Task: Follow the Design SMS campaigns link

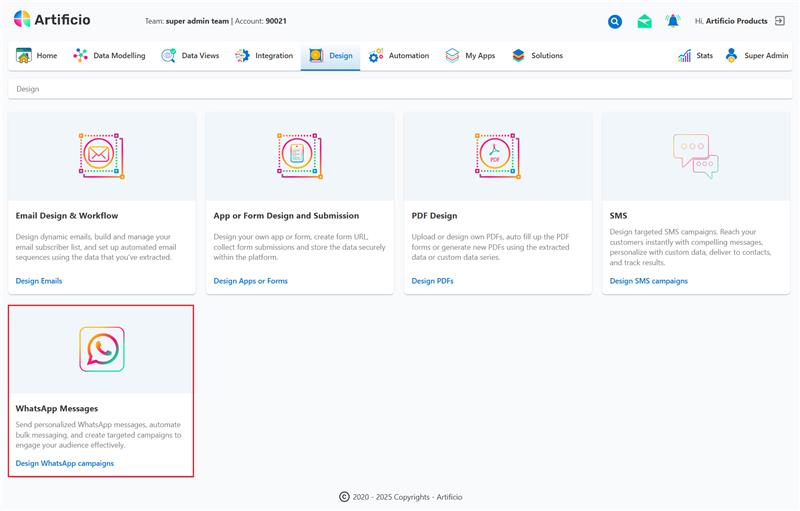Action: click(648, 281)
